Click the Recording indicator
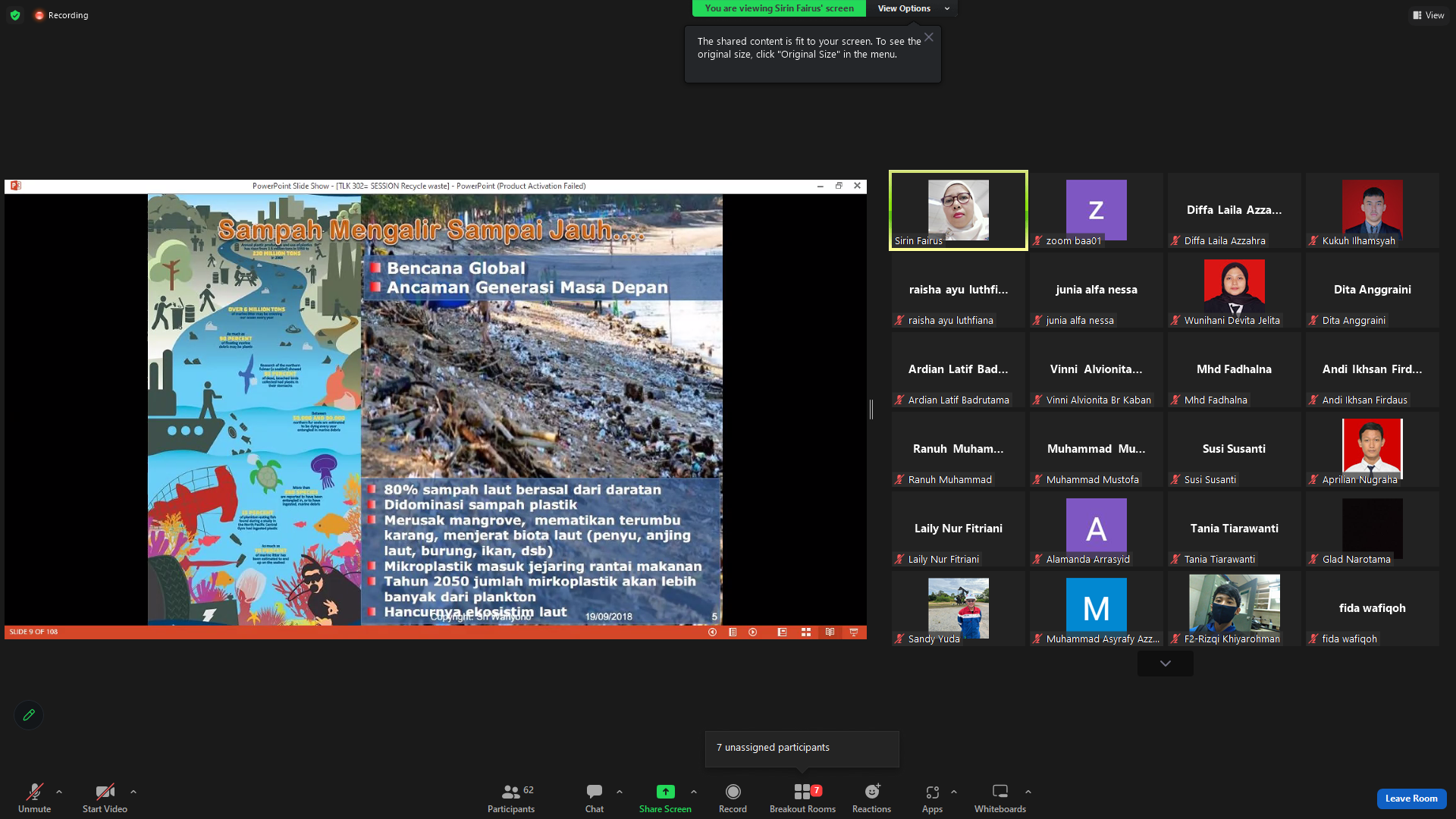 point(61,15)
